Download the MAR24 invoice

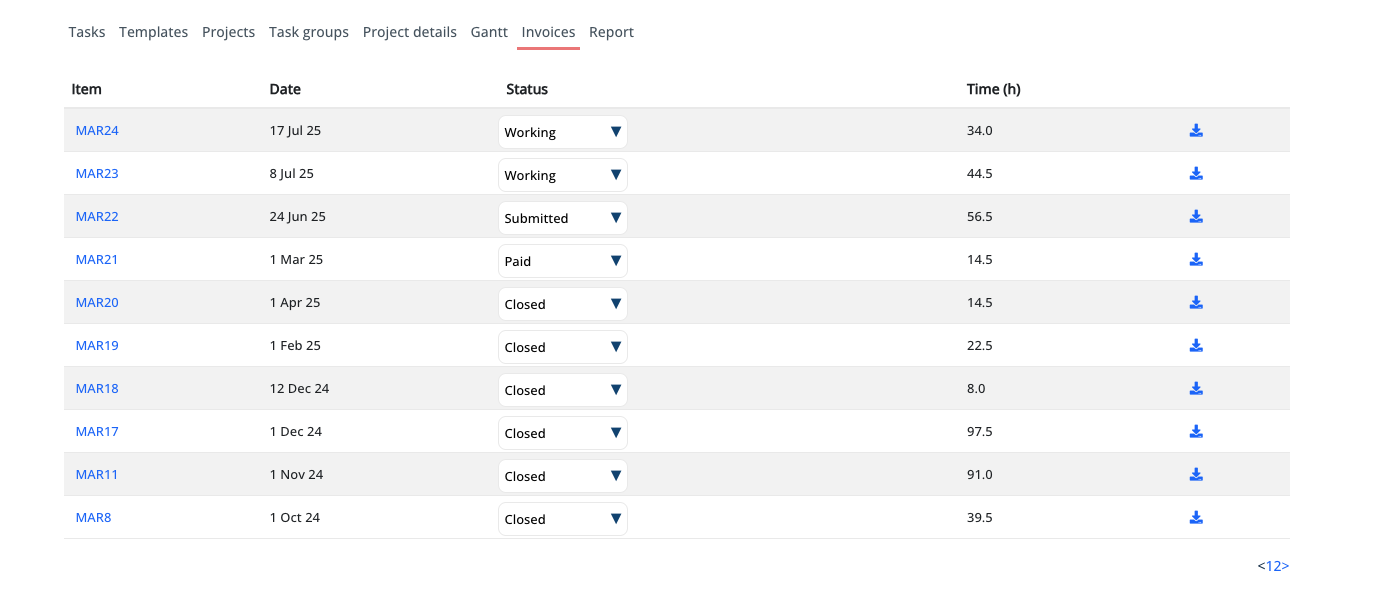coord(1195,131)
